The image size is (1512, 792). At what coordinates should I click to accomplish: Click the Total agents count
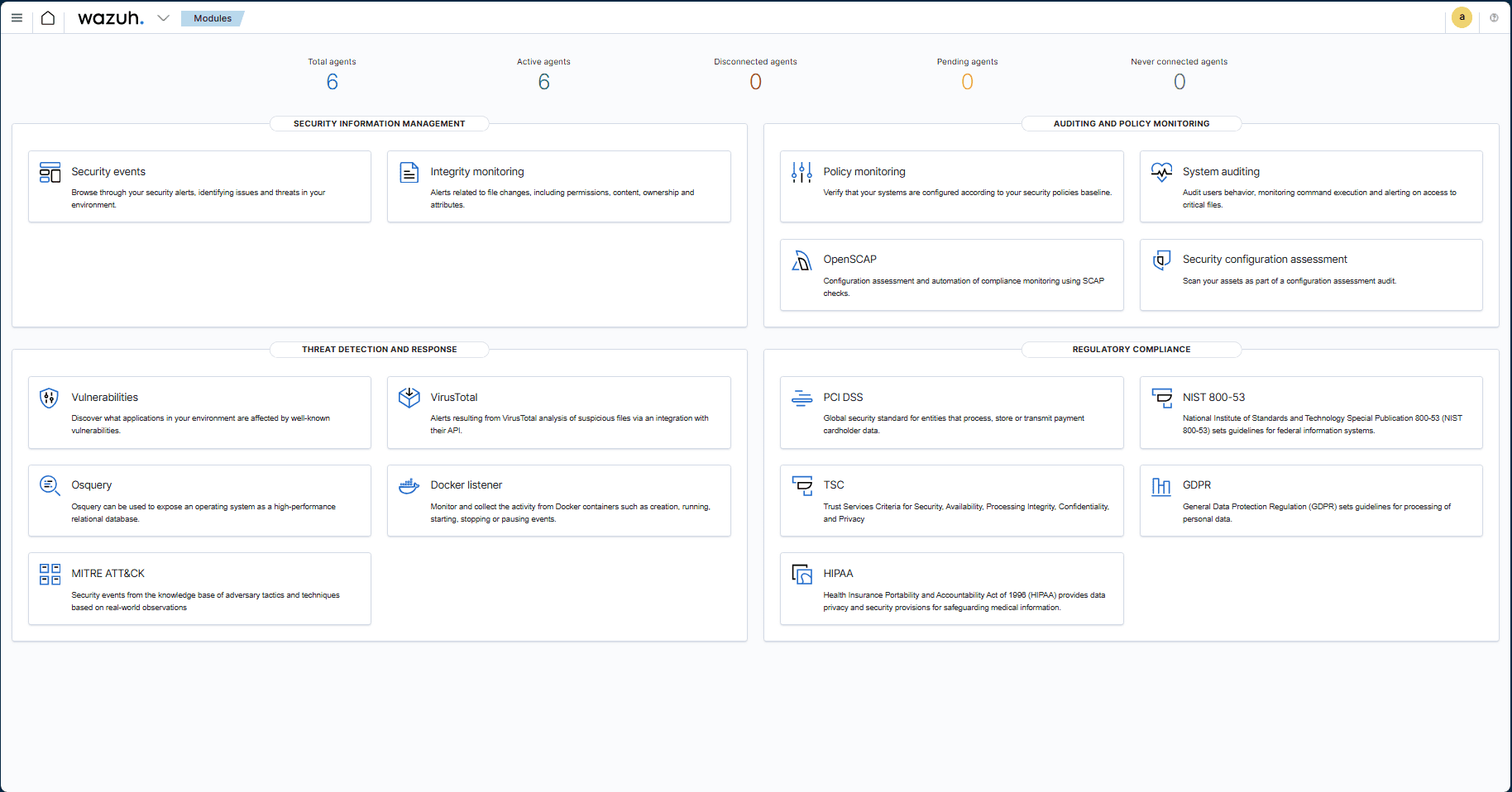[x=332, y=82]
